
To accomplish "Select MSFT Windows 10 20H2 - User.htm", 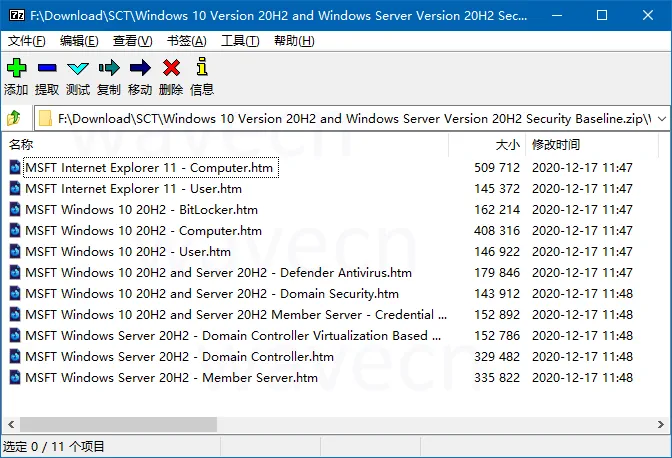I will [128, 251].
